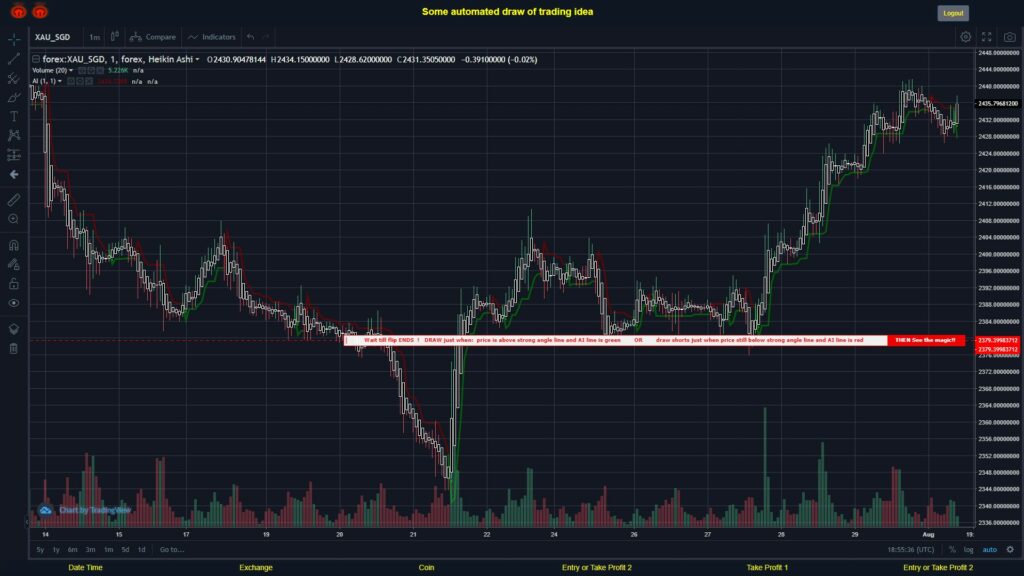Open the candle chart style selector
This screenshot has height=576, width=1024.
pyautogui.click(x=114, y=37)
